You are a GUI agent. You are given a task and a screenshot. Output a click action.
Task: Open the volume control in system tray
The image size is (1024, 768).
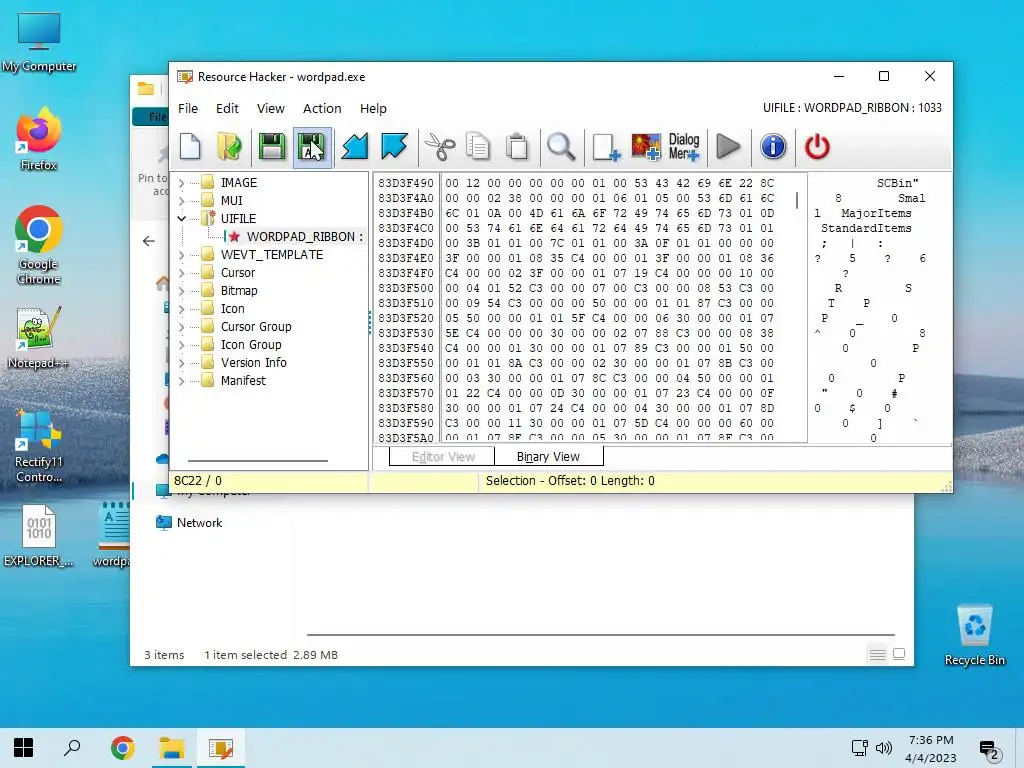[x=884, y=748]
